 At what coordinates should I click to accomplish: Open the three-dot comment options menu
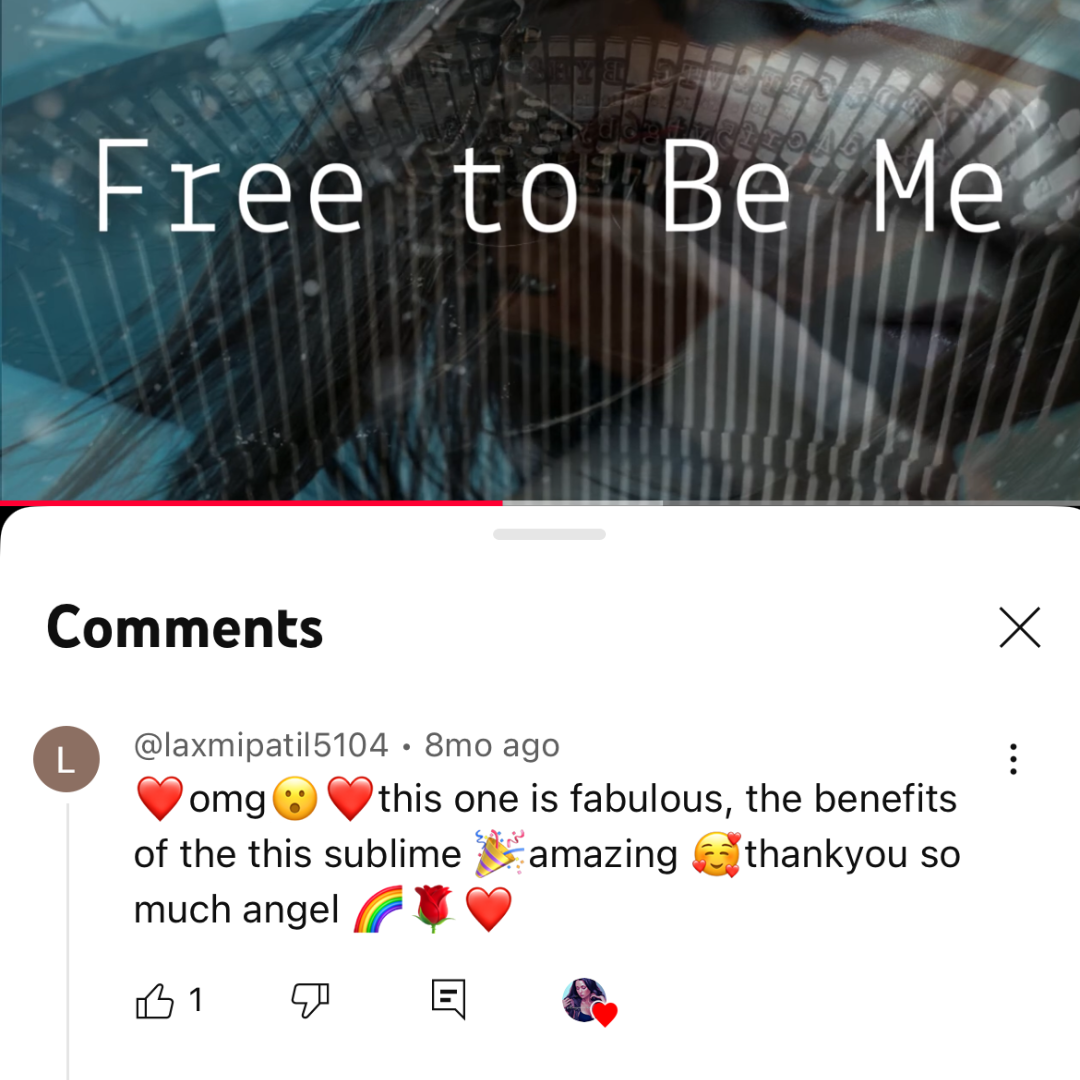click(1013, 759)
